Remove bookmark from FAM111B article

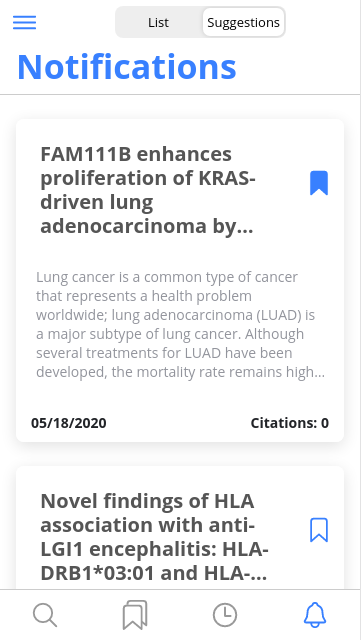tap(319, 183)
